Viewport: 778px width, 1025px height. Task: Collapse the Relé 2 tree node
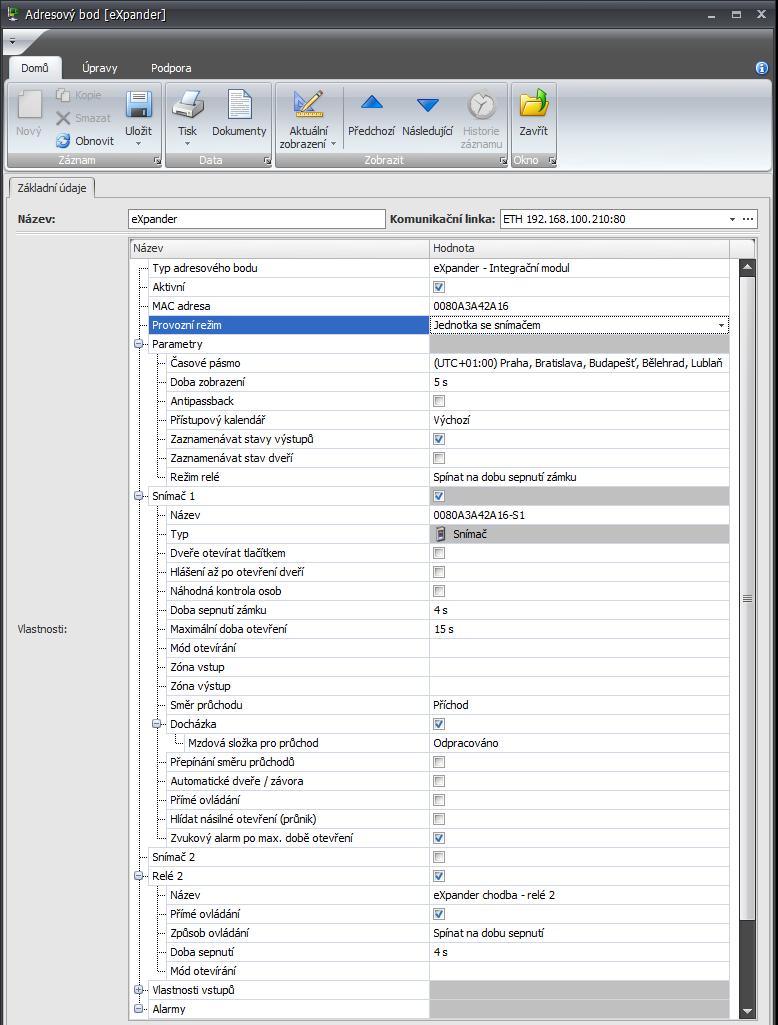point(138,875)
